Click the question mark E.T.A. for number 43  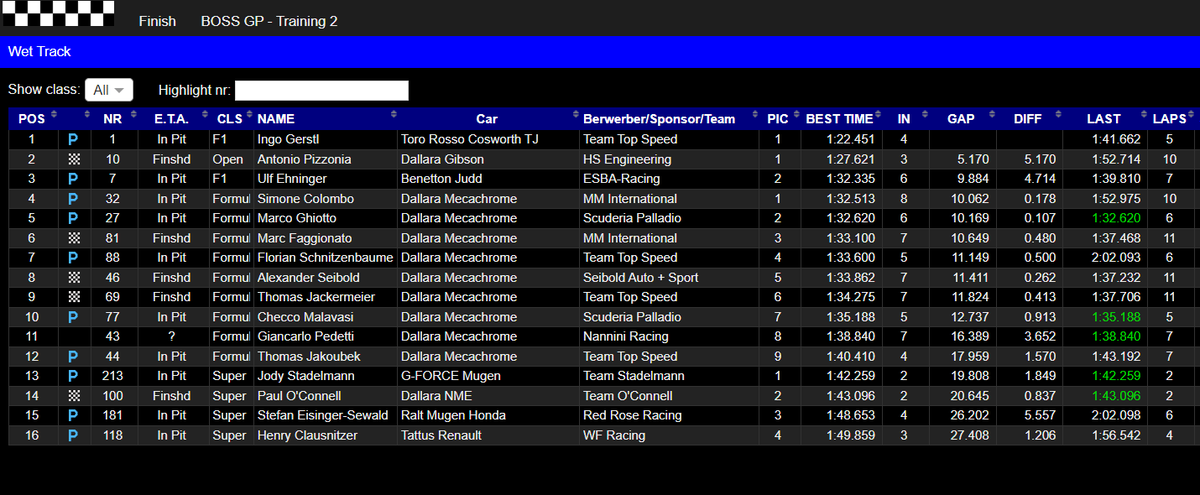click(x=172, y=337)
